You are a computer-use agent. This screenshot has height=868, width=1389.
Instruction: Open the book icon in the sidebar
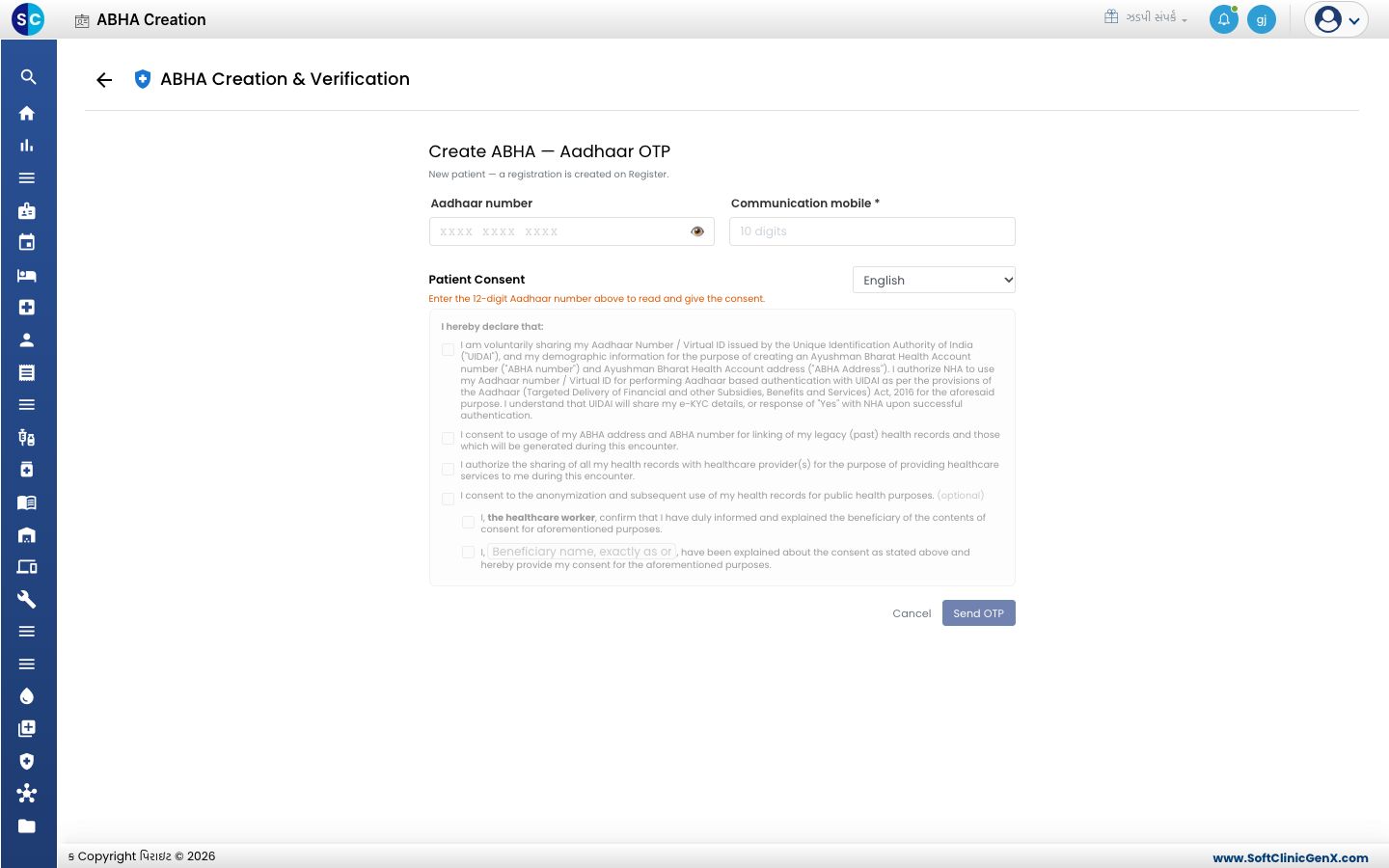(27, 502)
